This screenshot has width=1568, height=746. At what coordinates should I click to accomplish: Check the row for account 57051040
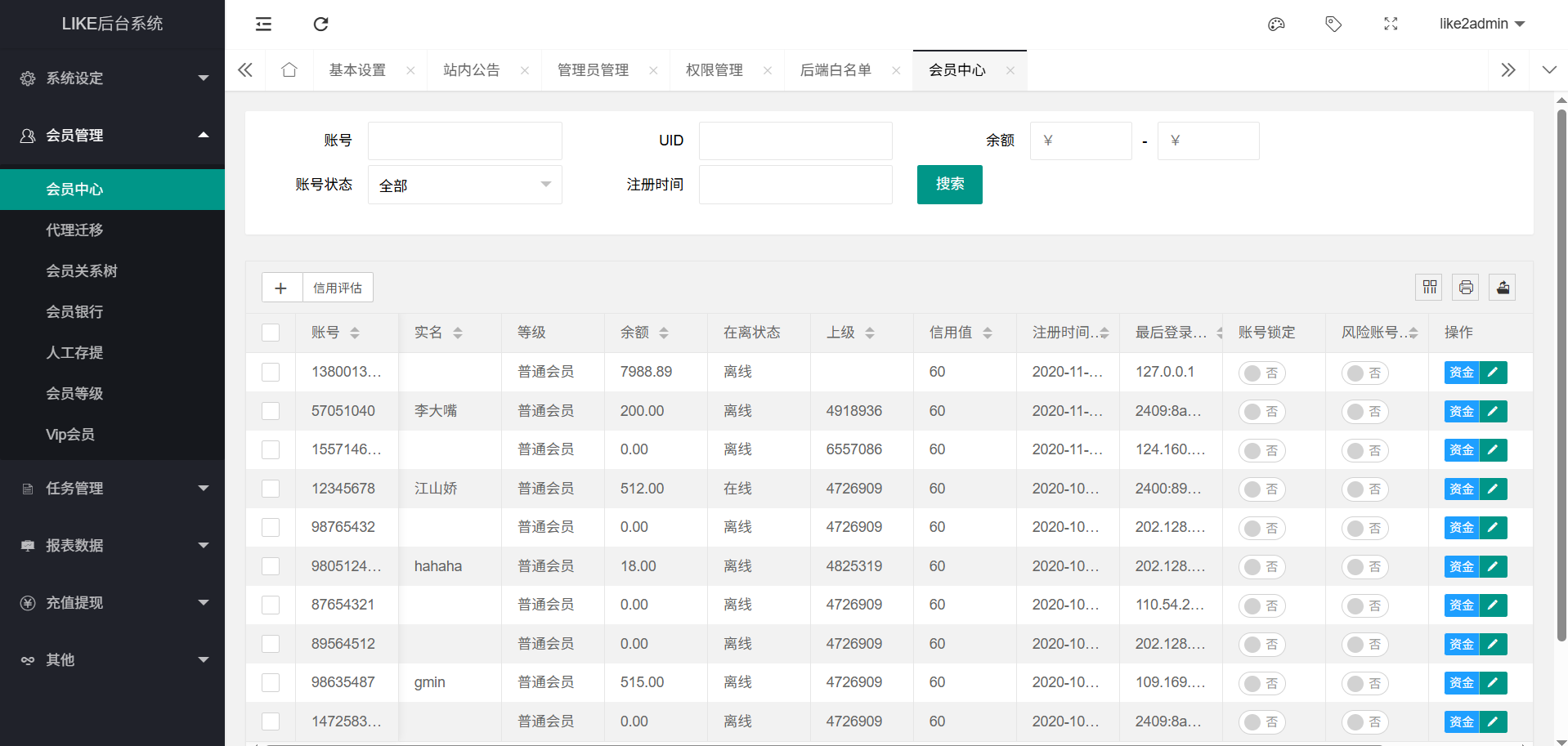271,411
